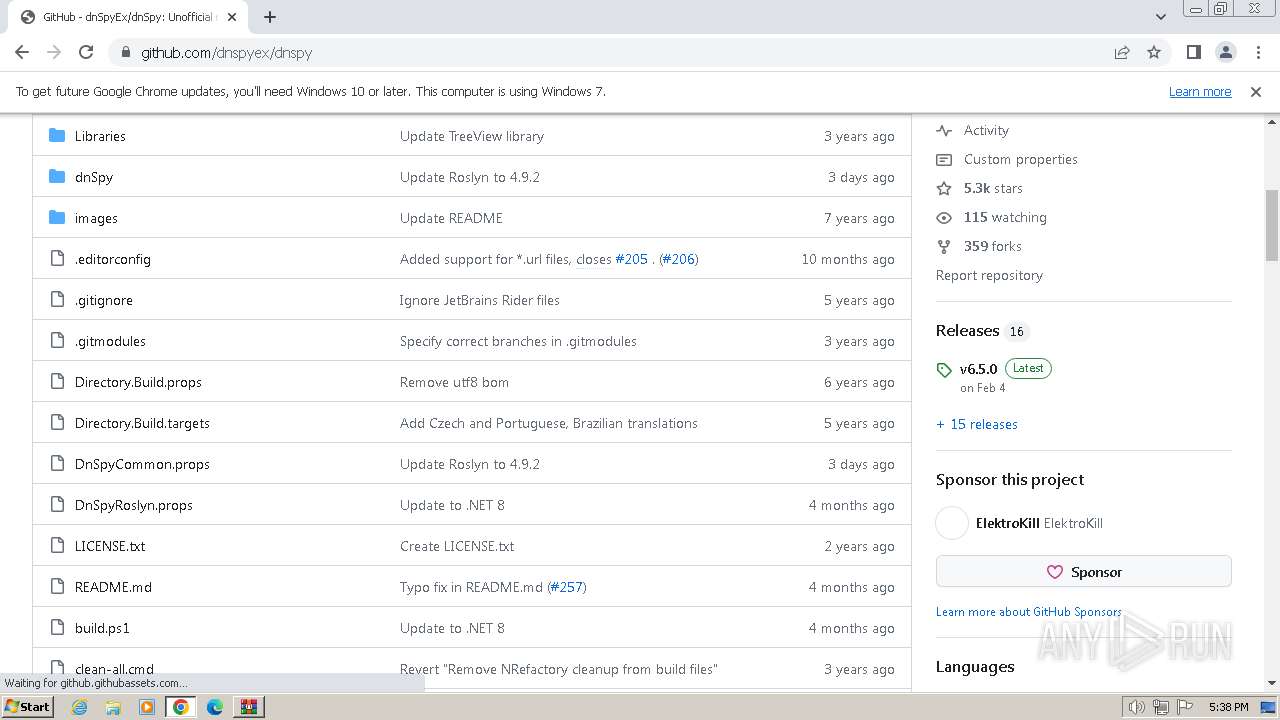
Task: Click the taskbar volume icon
Action: 1136,707
